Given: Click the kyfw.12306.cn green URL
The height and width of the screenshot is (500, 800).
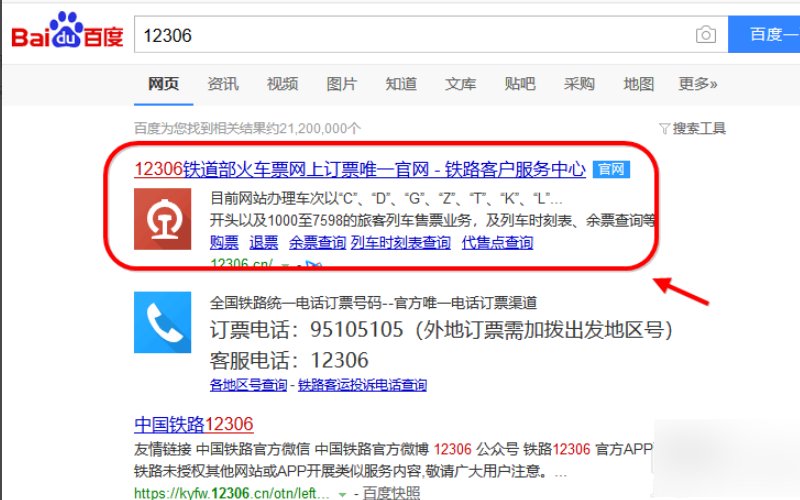Looking at the screenshot, I should point(232,493).
